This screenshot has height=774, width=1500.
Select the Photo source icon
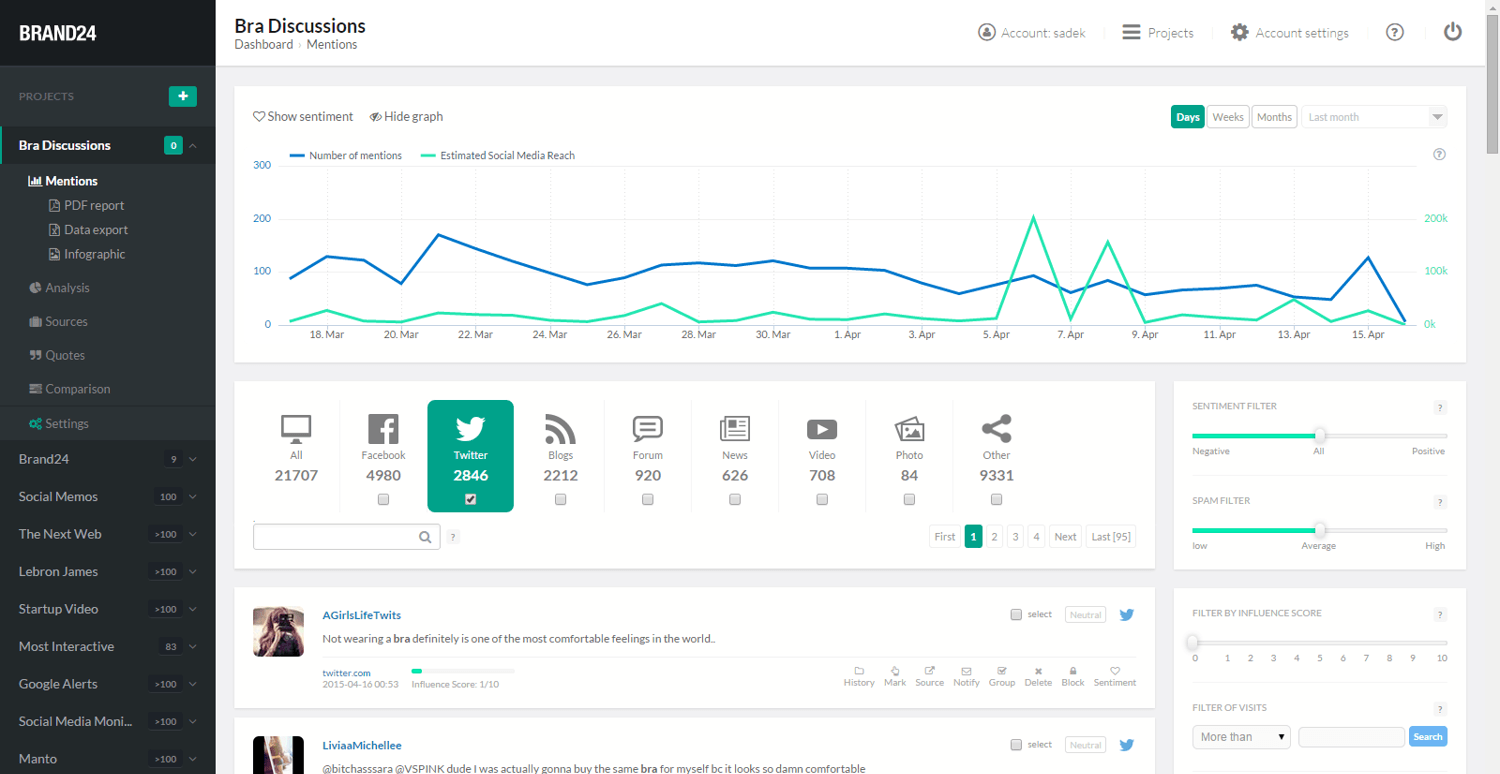pyautogui.click(x=909, y=429)
